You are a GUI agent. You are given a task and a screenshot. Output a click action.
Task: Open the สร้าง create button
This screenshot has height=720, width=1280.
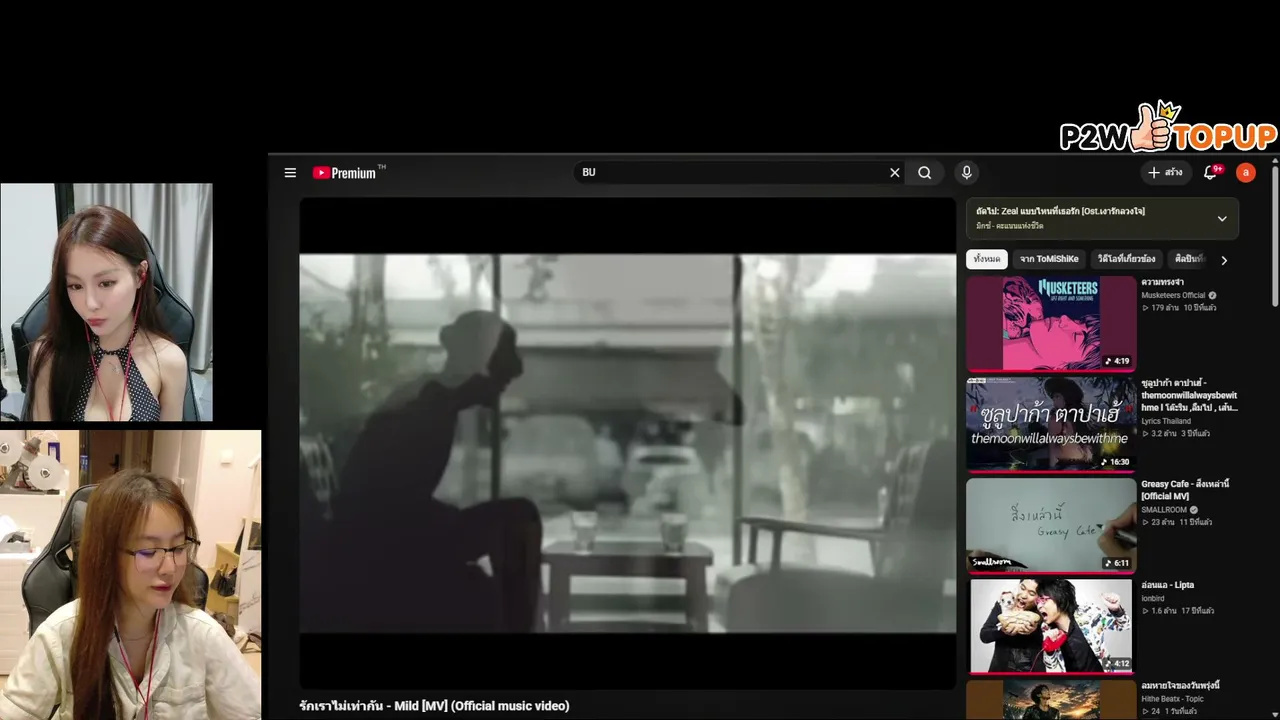tap(1165, 173)
